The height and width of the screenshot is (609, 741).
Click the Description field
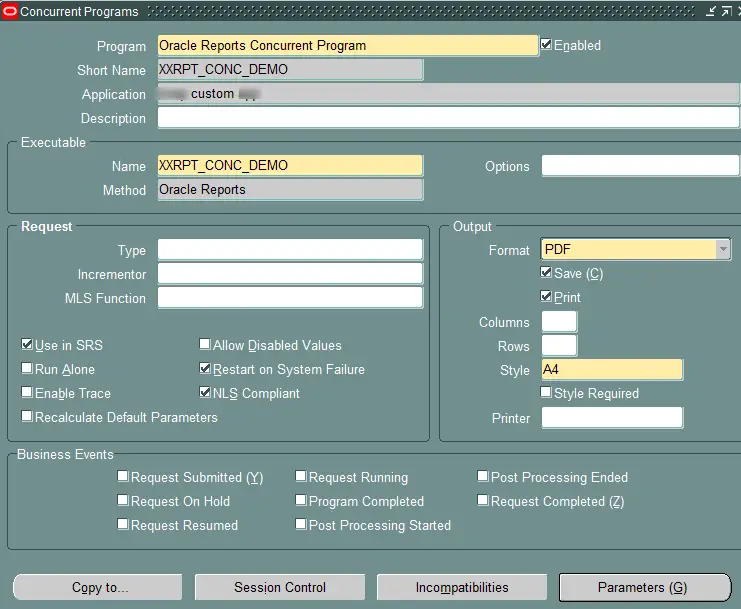coord(448,118)
